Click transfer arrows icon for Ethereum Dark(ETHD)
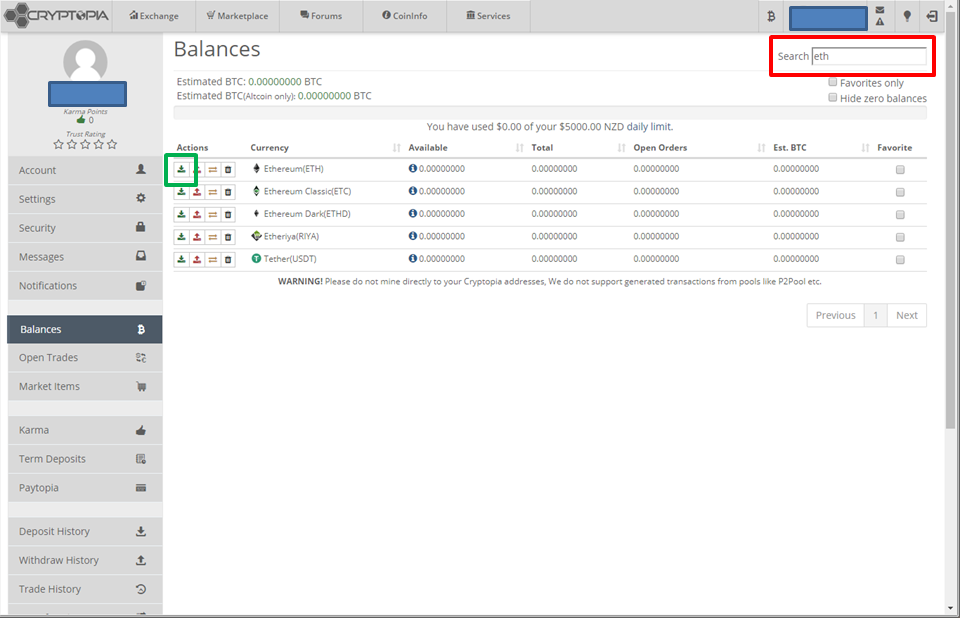960x618 pixels. point(212,214)
